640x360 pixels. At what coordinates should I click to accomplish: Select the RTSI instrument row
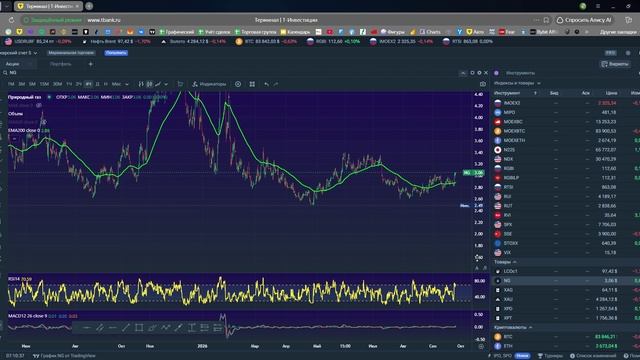tap(567, 187)
